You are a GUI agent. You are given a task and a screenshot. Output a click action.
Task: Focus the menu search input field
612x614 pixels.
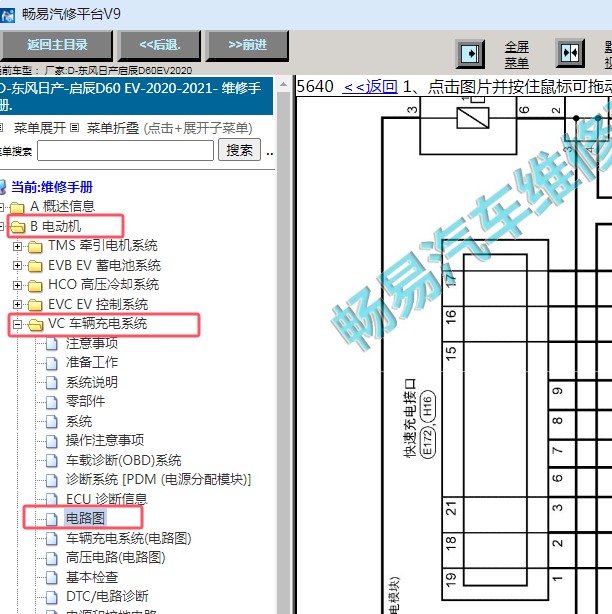coord(125,150)
